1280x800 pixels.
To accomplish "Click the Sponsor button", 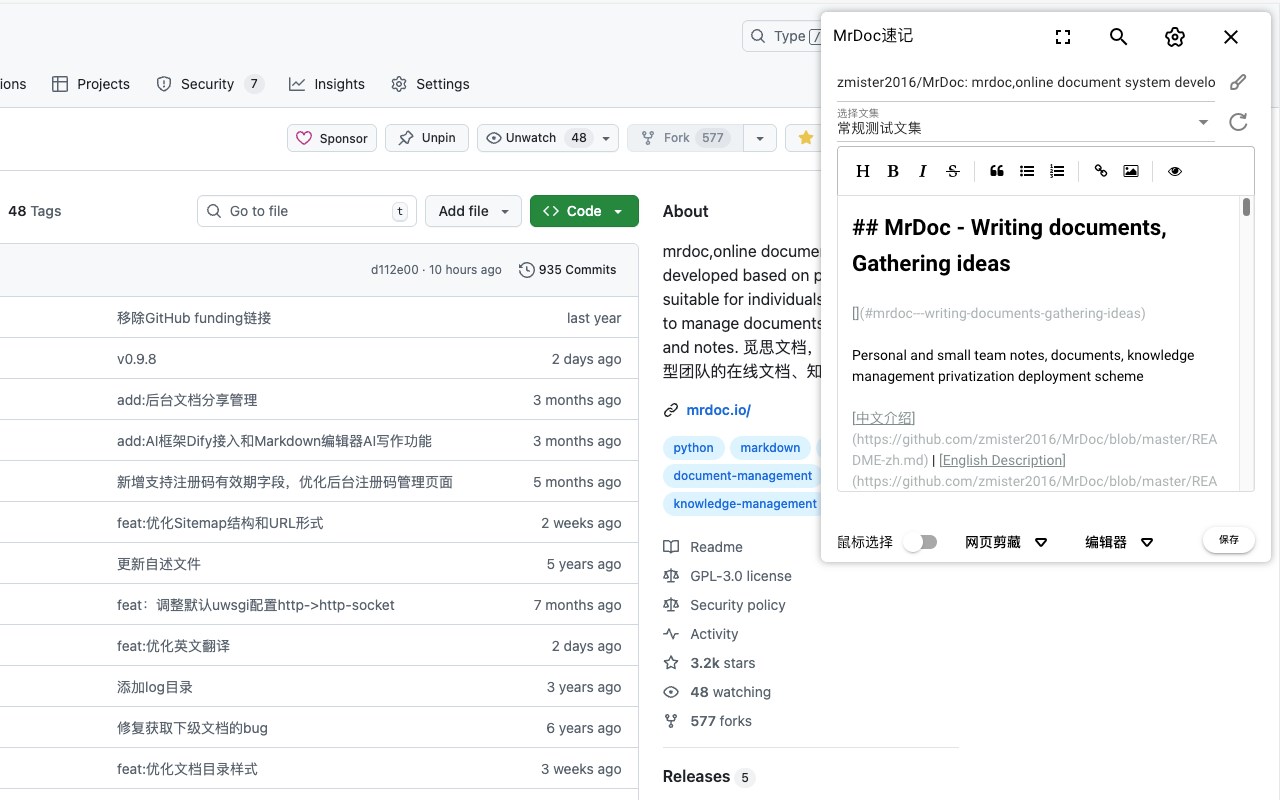I will [332, 138].
